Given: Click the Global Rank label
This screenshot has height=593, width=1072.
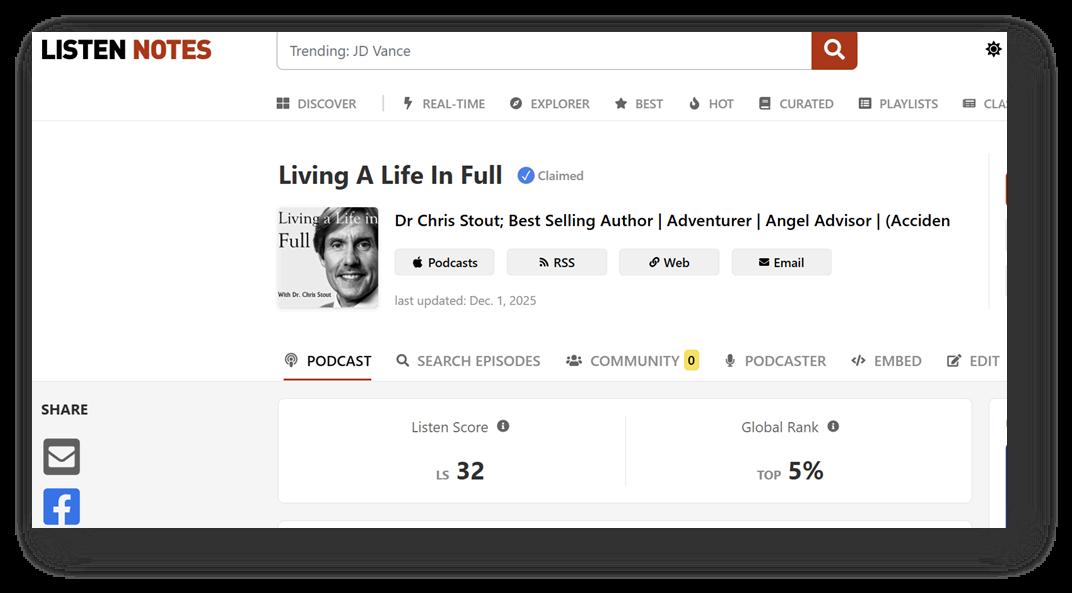Looking at the screenshot, I should [x=779, y=427].
